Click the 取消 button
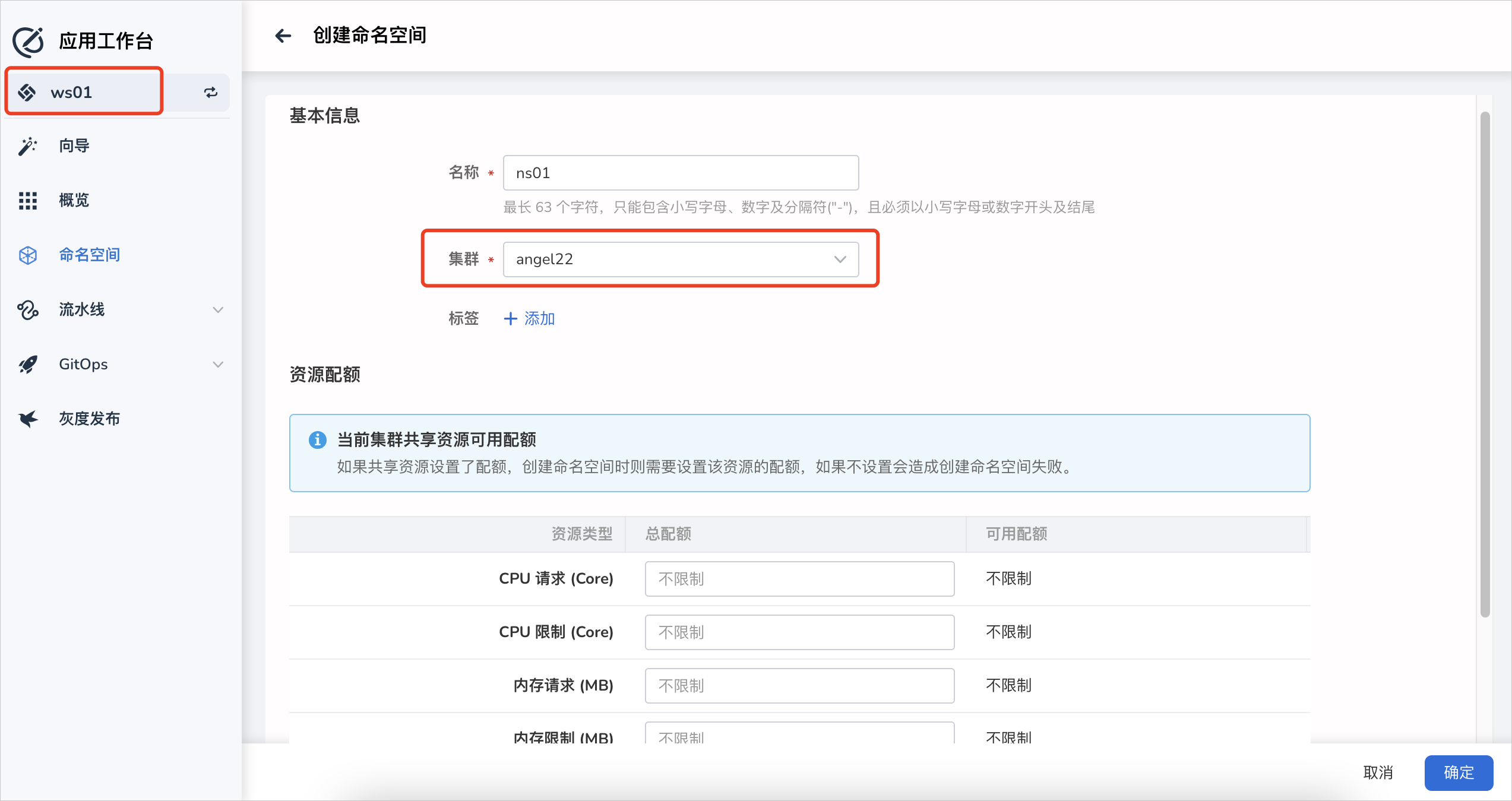1512x801 pixels. click(x=1378, y=772)
